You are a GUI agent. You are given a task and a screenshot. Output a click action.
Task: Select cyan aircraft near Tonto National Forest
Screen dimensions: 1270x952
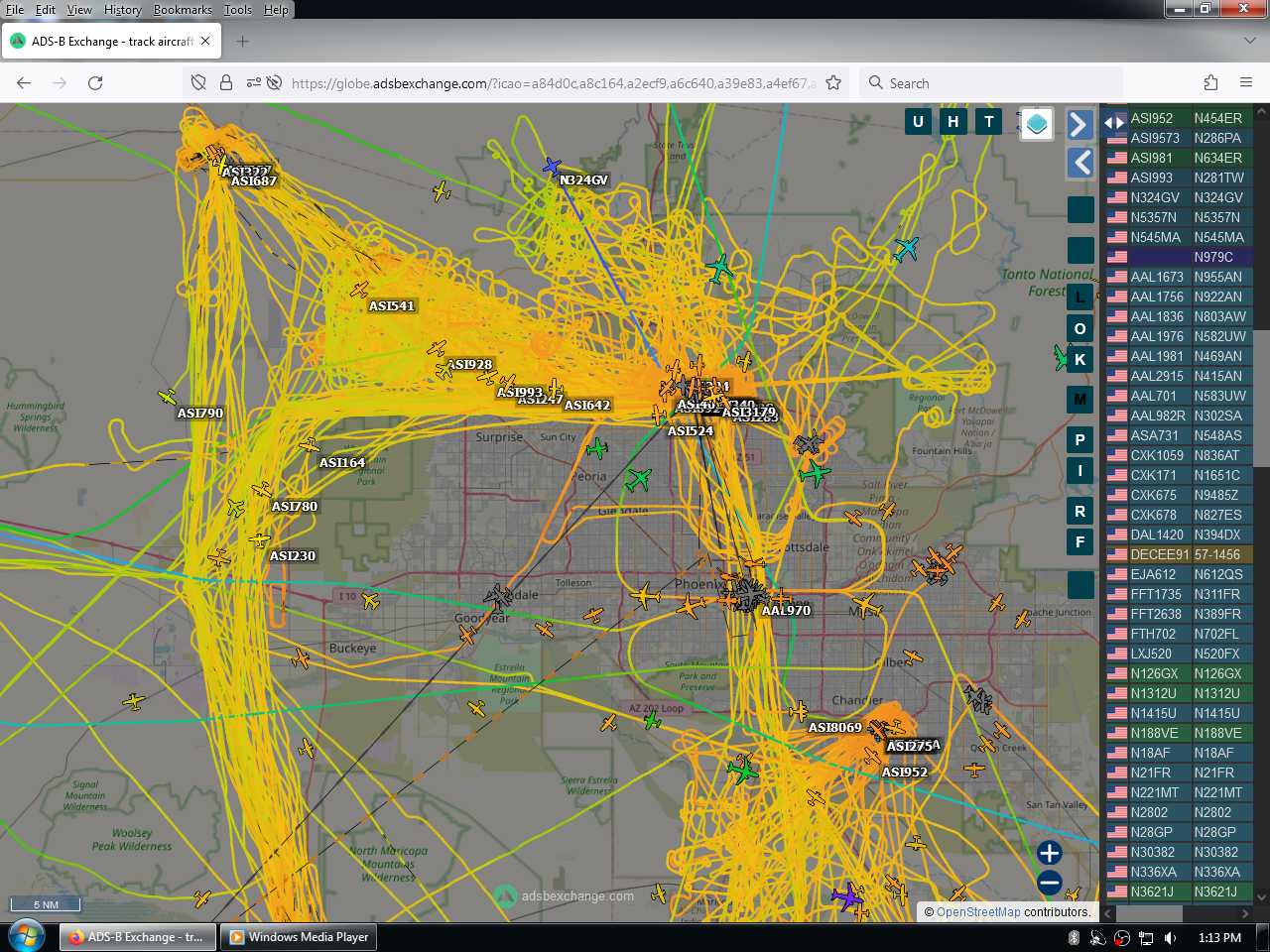point(906,248)
